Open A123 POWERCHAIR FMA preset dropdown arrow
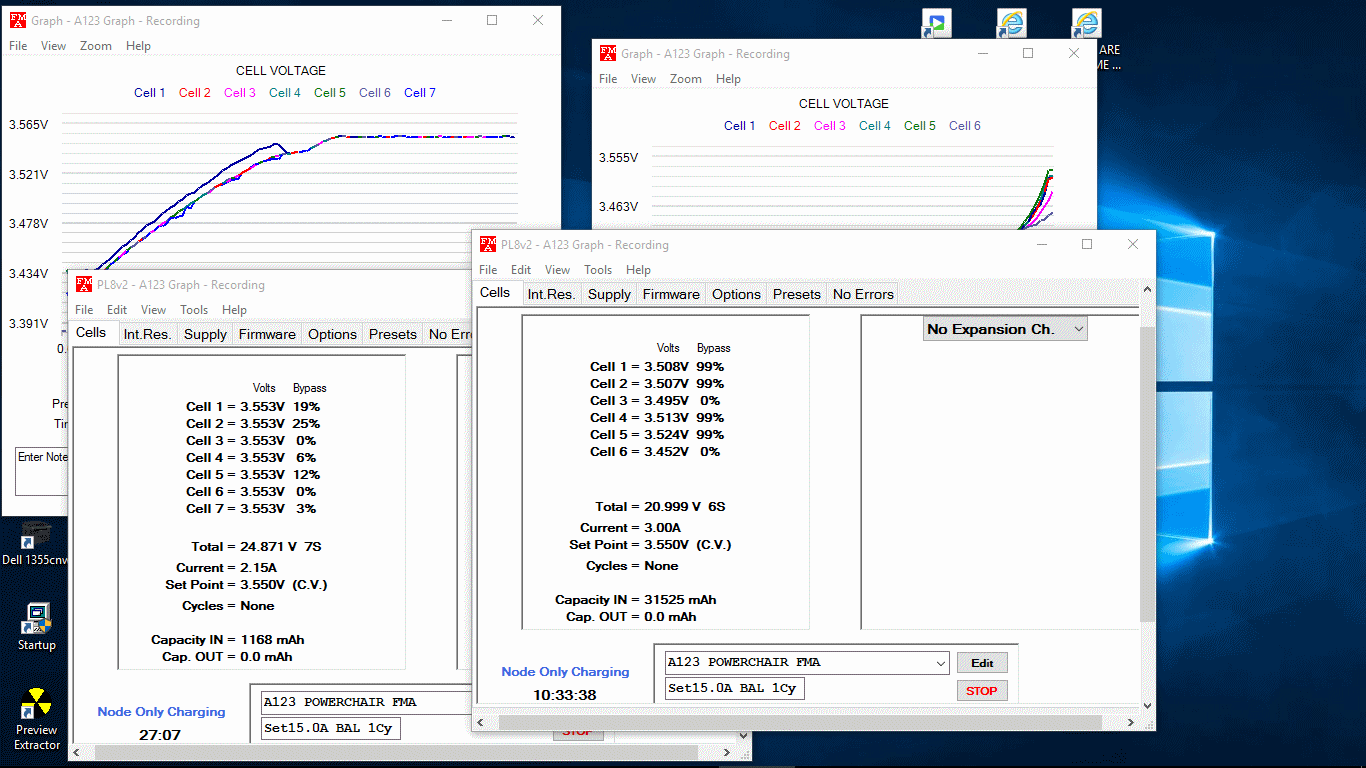 [940, 663]
